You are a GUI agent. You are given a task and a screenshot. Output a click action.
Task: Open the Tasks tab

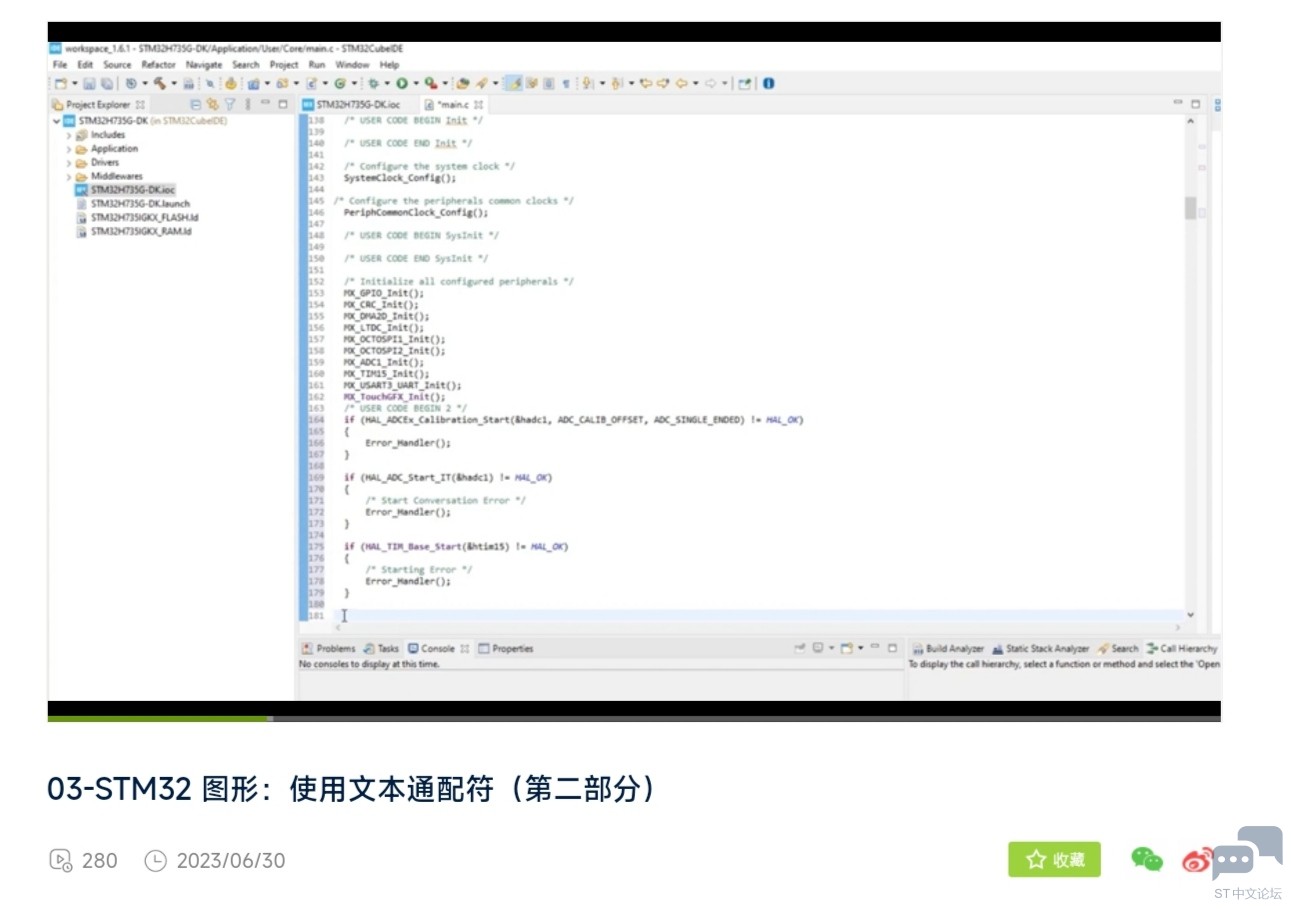coord(381,649)
